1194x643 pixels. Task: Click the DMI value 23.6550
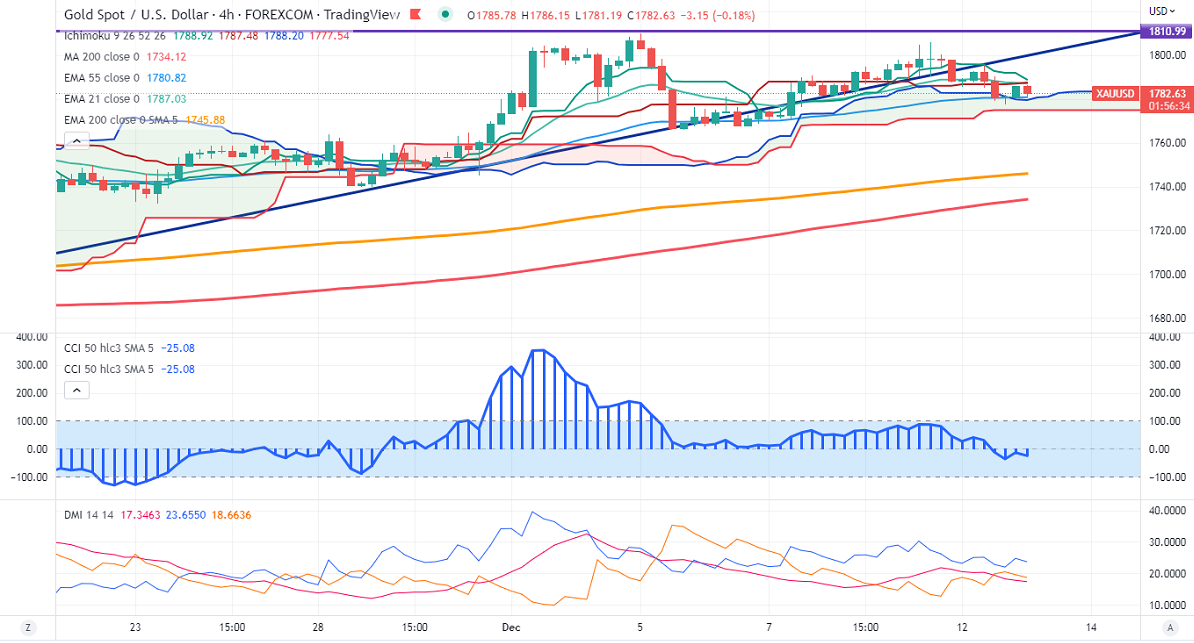186,515
